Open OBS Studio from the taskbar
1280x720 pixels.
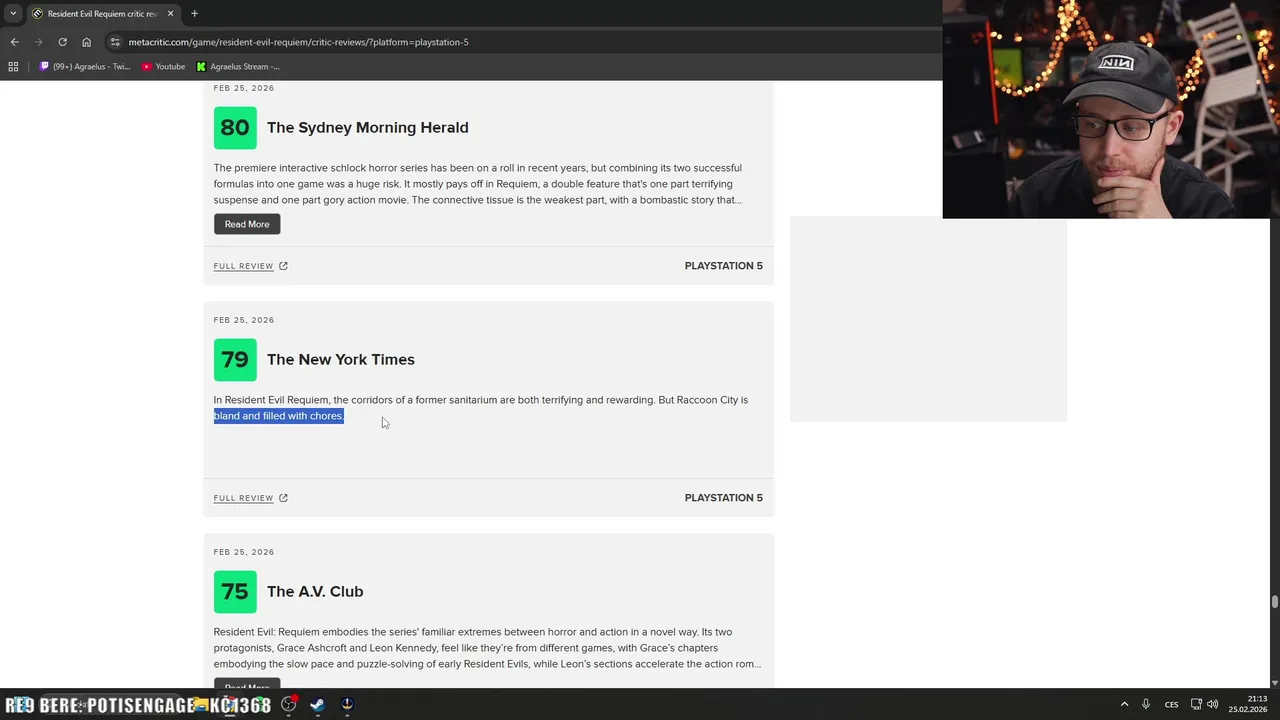point(289,704)
